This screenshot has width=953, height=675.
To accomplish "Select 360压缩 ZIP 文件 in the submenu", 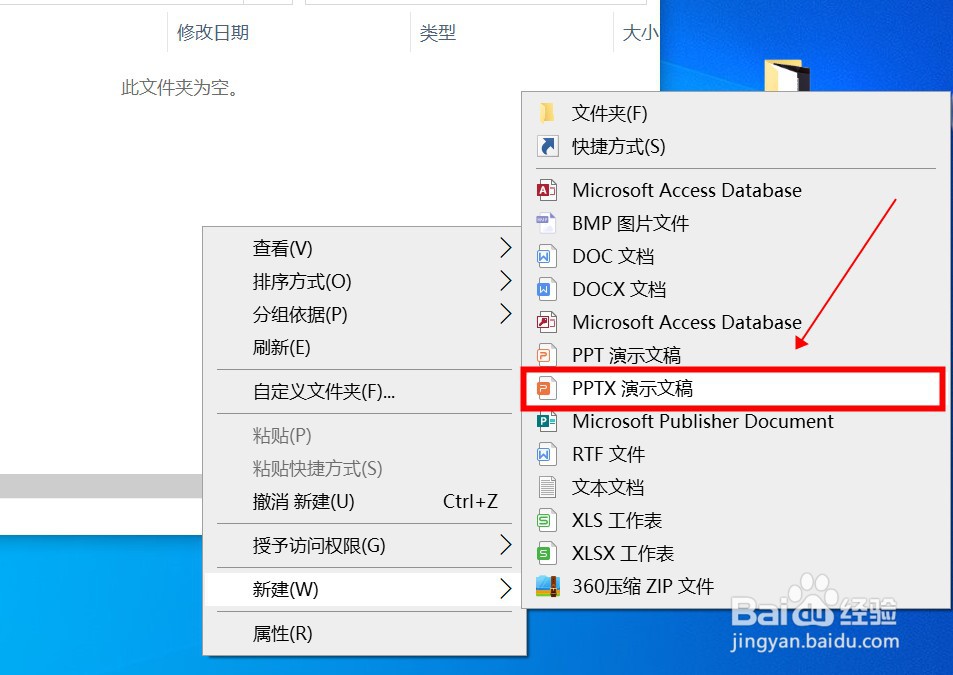I will 736,586.
